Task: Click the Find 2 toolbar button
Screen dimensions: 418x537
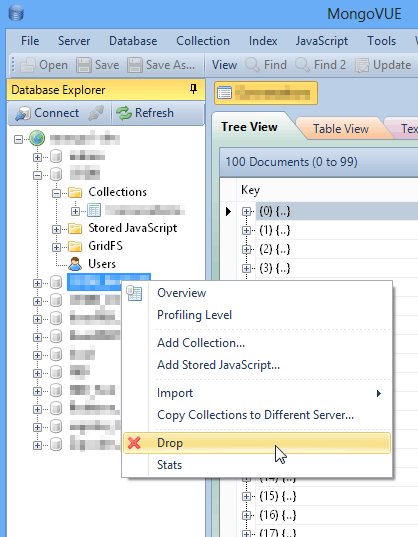Action: coord(320,65)
